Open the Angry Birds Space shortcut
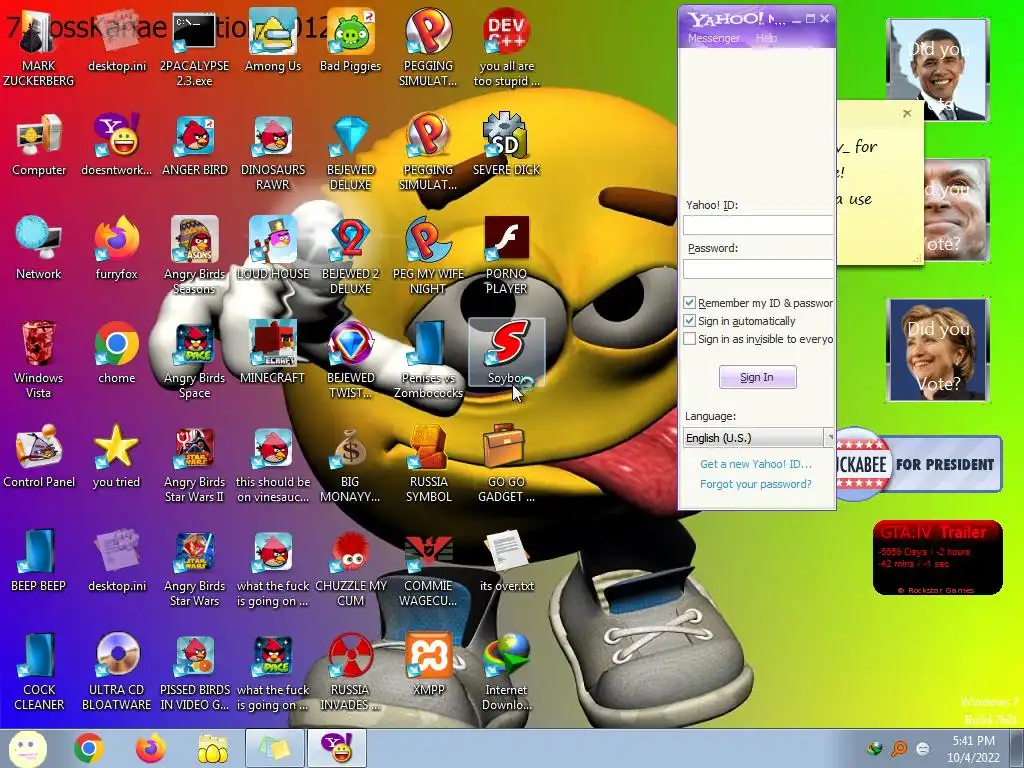 click(x=194, y=359)
